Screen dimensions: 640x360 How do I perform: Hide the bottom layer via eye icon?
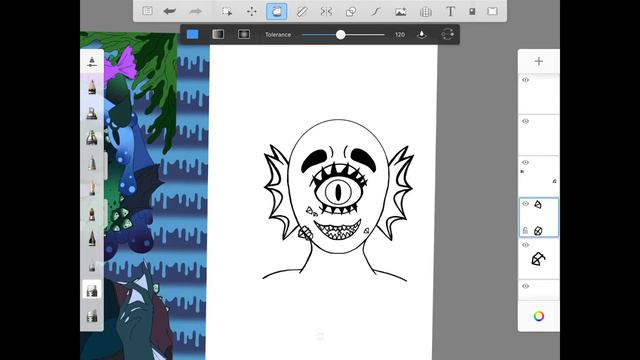coord(526,286)
